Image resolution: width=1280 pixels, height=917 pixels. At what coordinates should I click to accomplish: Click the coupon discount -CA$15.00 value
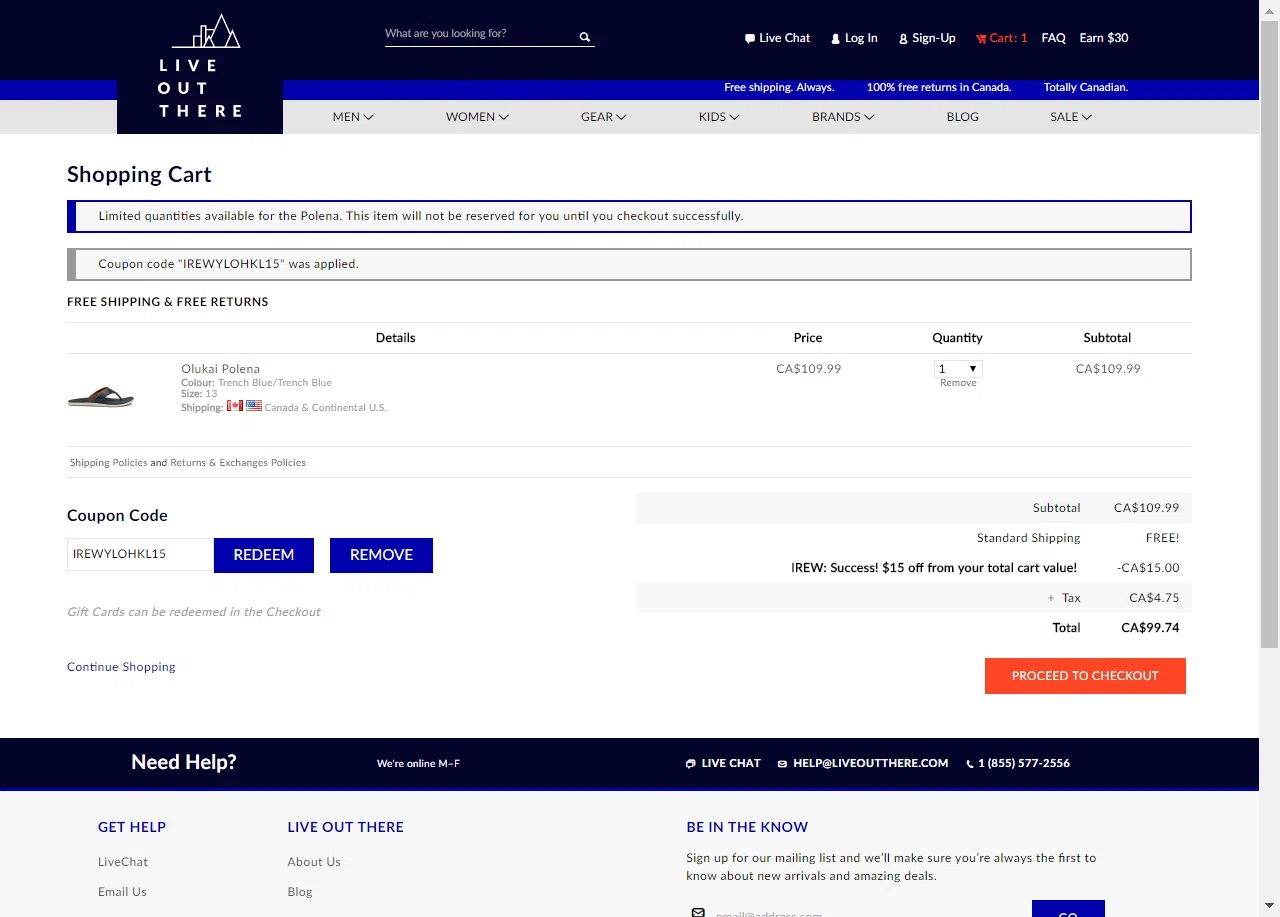click(1148, 568)
